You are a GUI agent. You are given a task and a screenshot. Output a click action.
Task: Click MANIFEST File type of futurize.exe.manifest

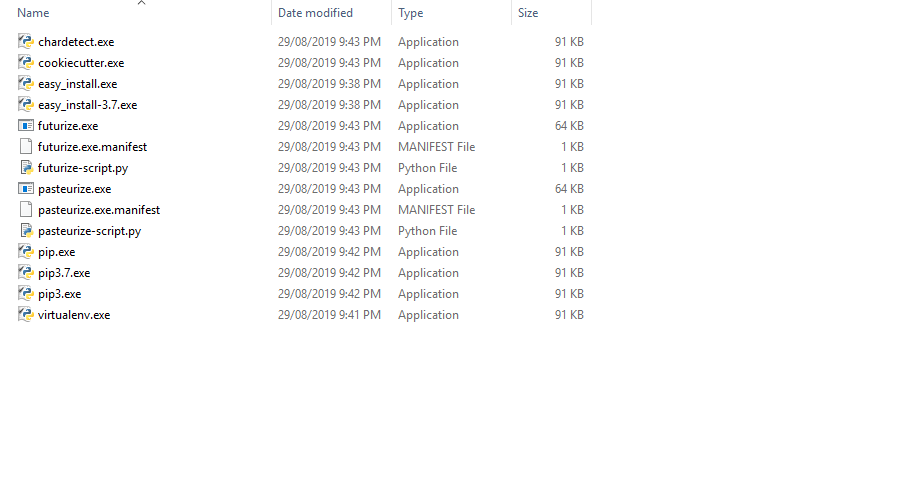(436, 147)
